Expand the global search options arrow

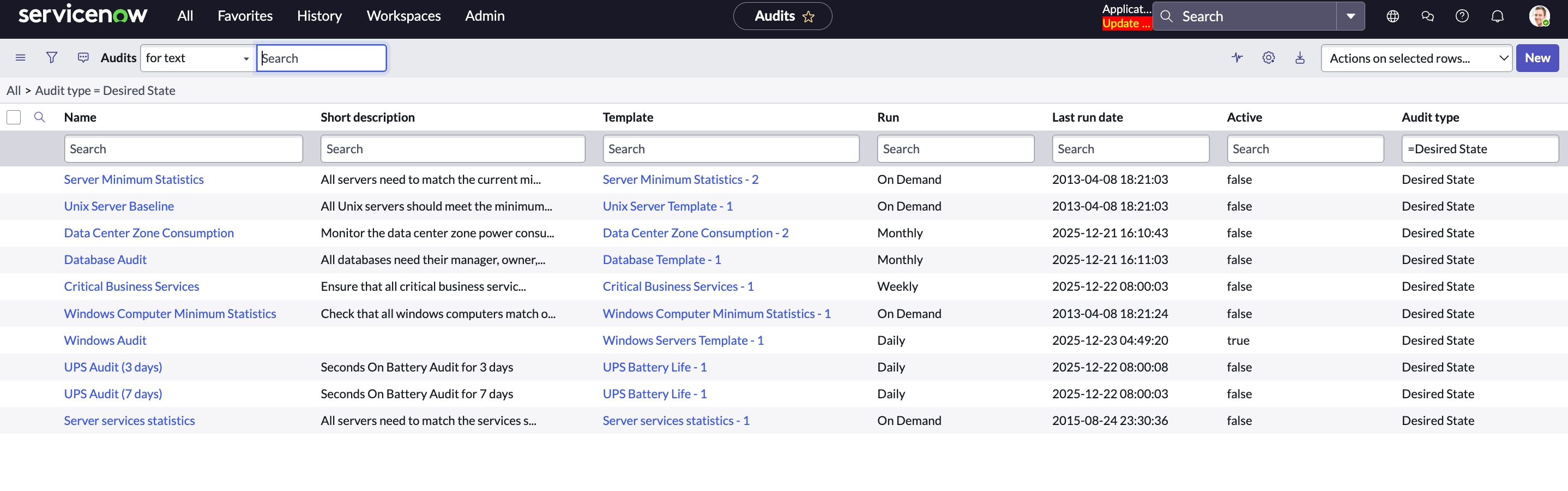[x=1350, y=16]
